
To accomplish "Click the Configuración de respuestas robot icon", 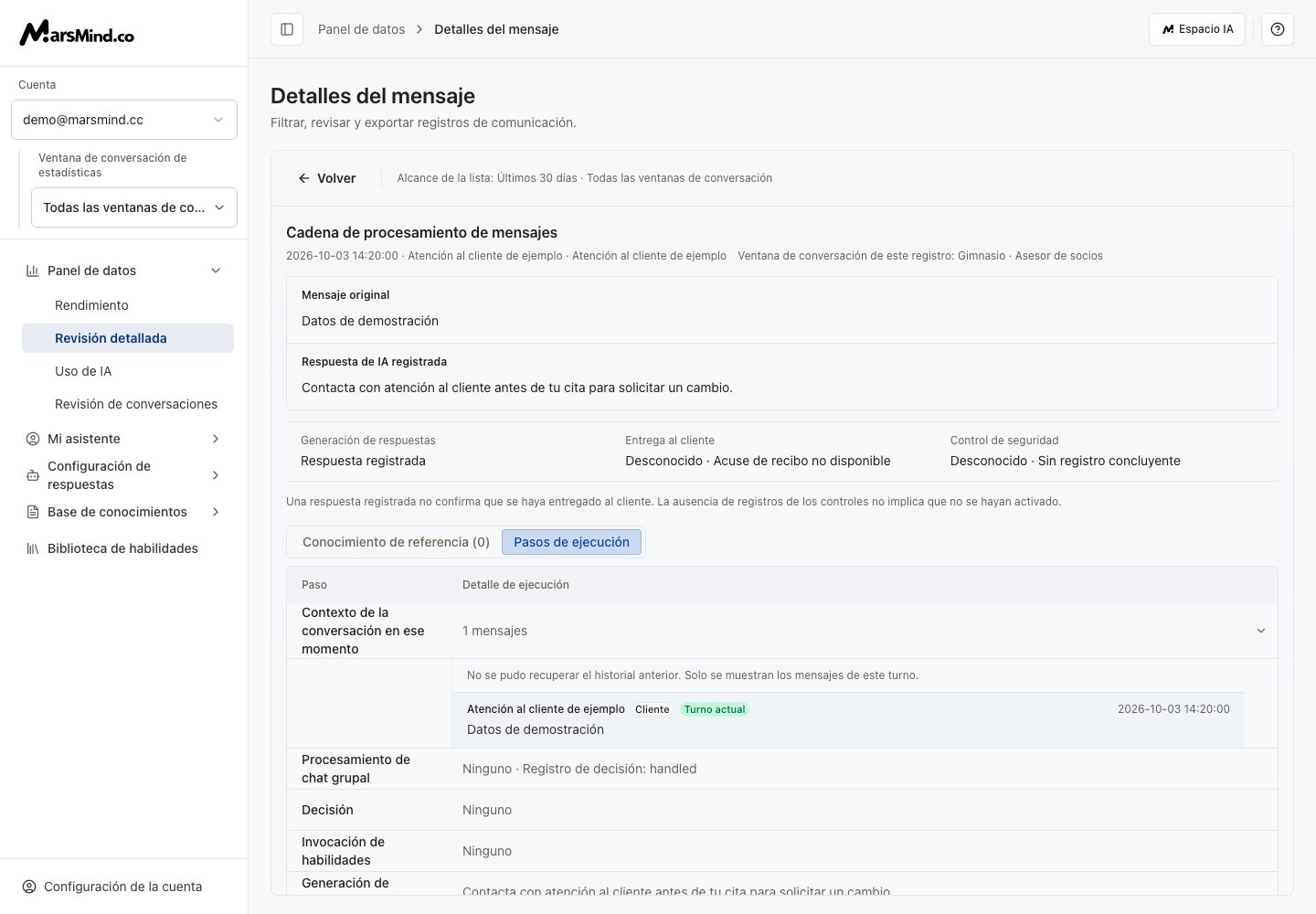I will (33, 475).
